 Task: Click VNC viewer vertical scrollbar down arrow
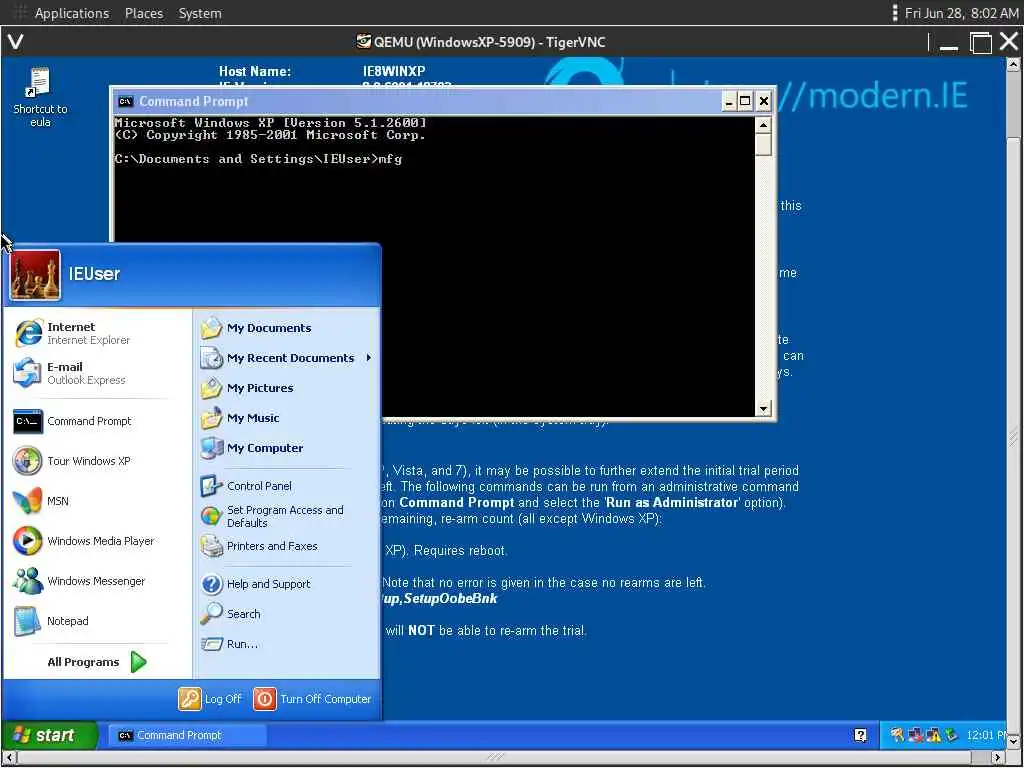click(x=1013, y=742)
